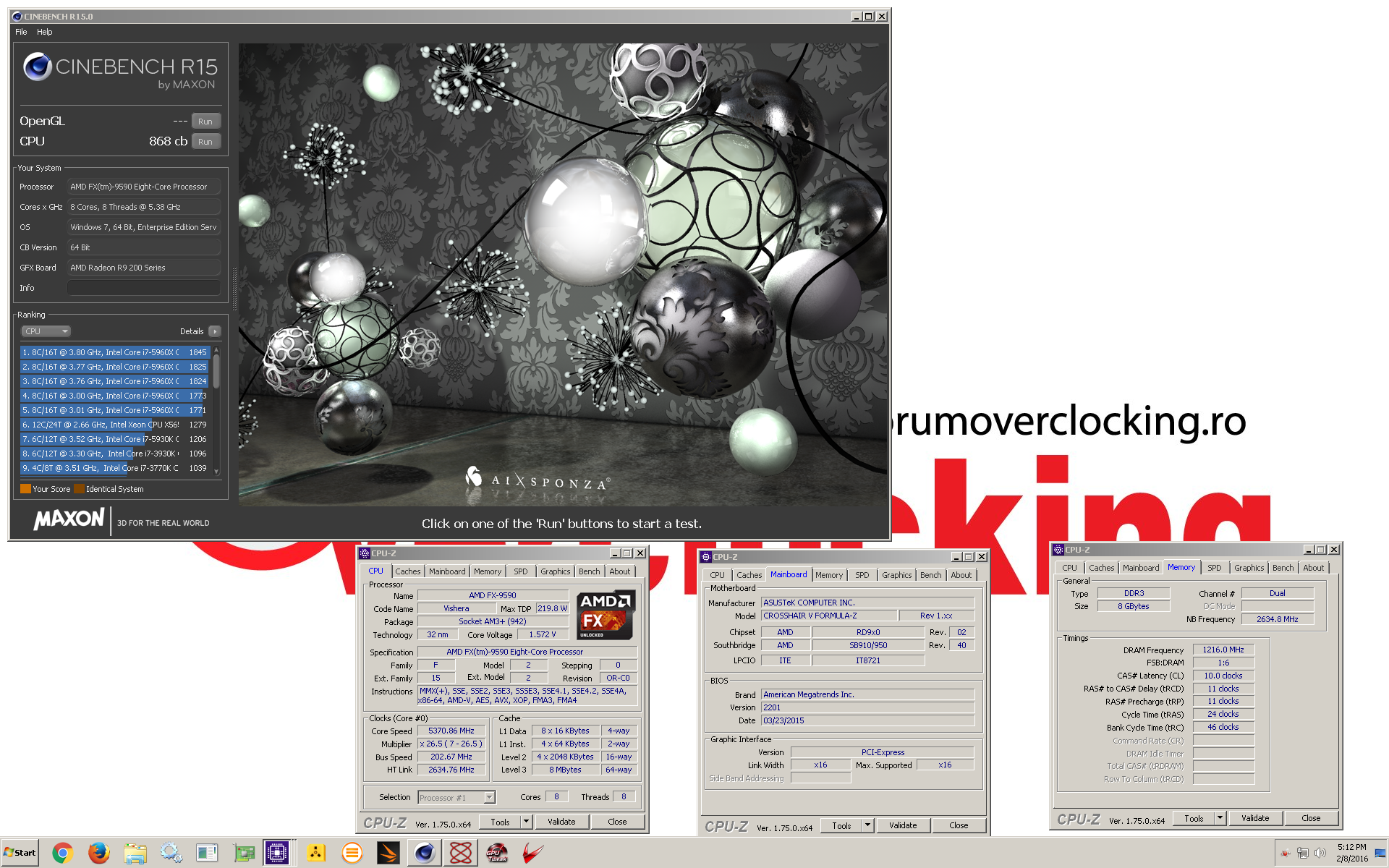Viewport: 1389px width, 868px height.
Task: Run the CPU benchmark test
Action: click(x=205, y=142)
